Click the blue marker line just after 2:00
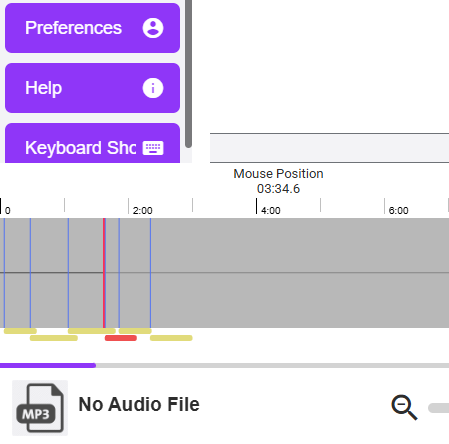 [150, 273]
